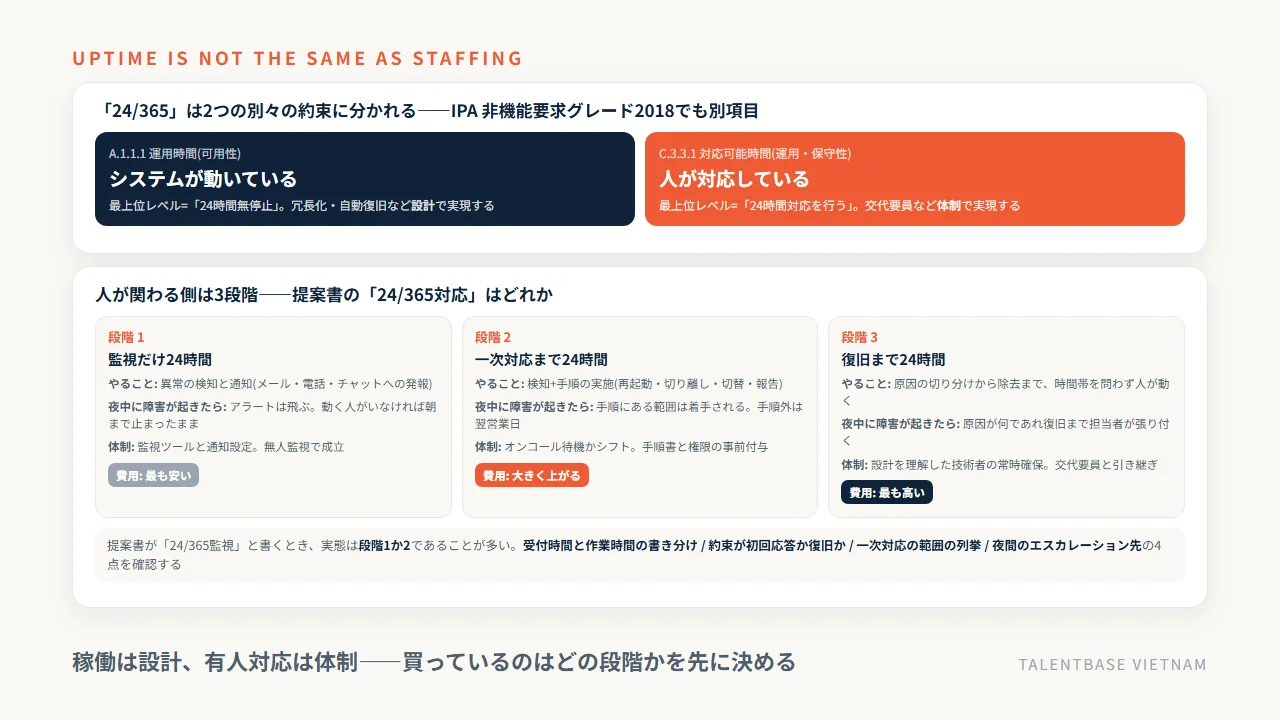Select the line '原因が何であれ復旧まで担当者が張り付'
The height and width of the screenshot is (720, 1280).
click(1066, 424)
